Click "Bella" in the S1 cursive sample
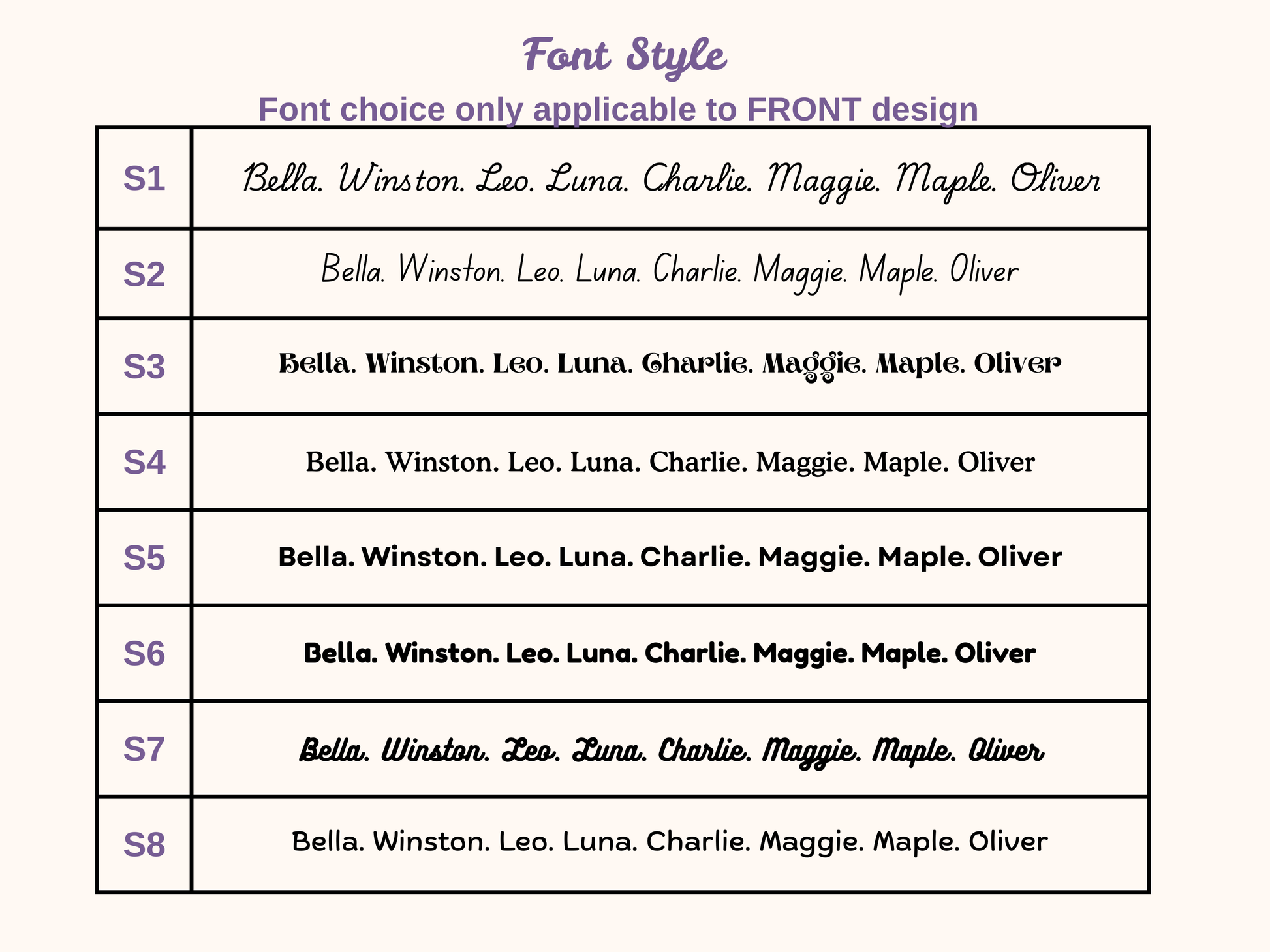 tap(282, 179)
